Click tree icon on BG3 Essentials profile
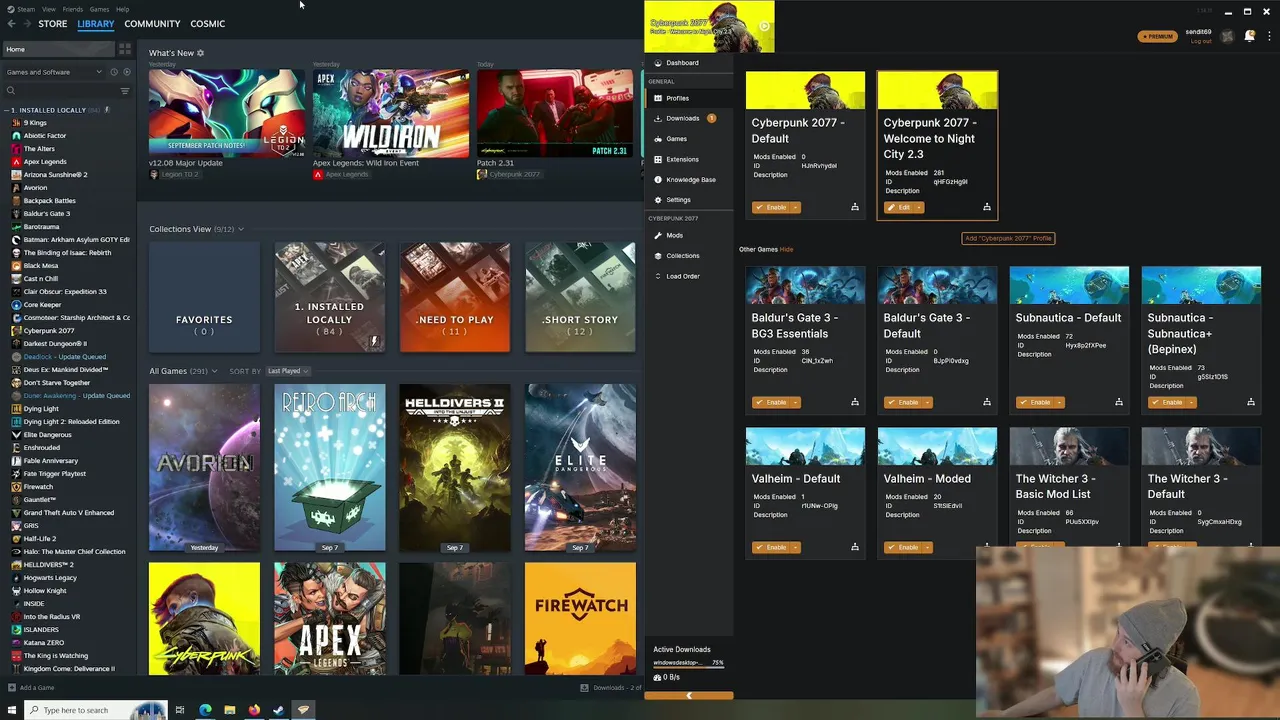This screenshot has width=1280, height=720. (x=855, y=402)
